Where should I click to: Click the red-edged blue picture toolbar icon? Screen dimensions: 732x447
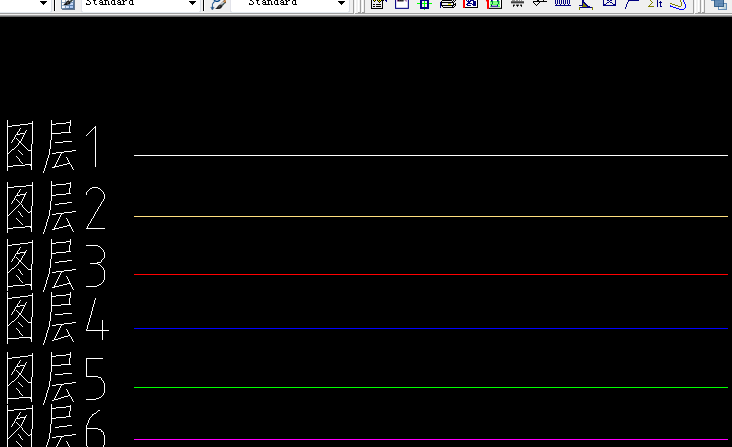click(471, 4)
